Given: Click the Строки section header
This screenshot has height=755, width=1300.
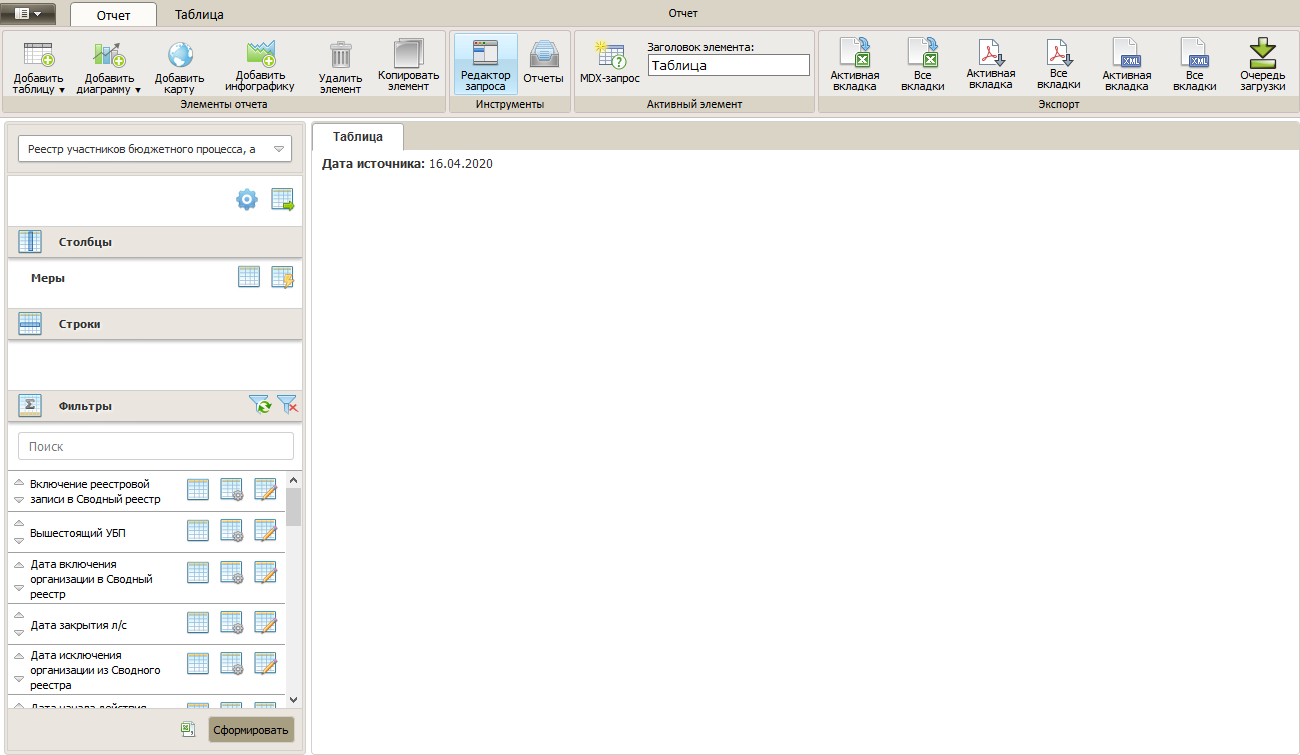Looking at the screenshot, I should tap(155, 324).
